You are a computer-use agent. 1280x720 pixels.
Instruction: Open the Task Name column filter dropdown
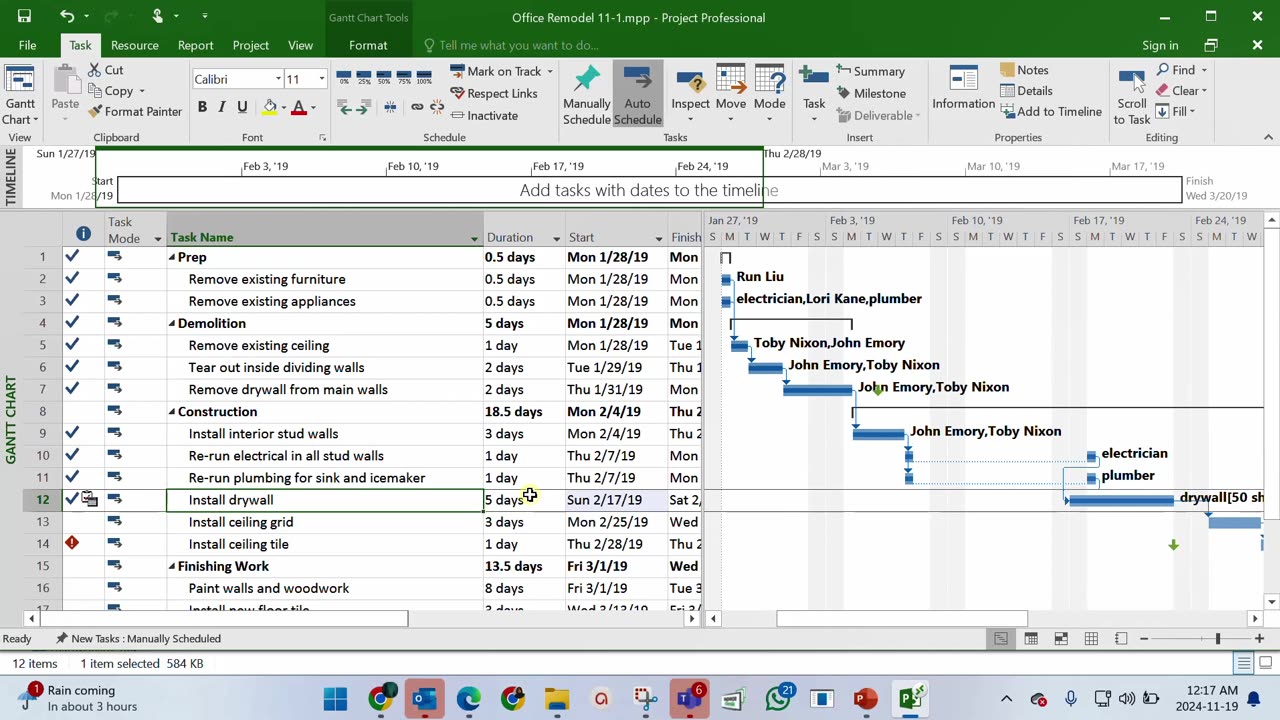click(474, 238)
